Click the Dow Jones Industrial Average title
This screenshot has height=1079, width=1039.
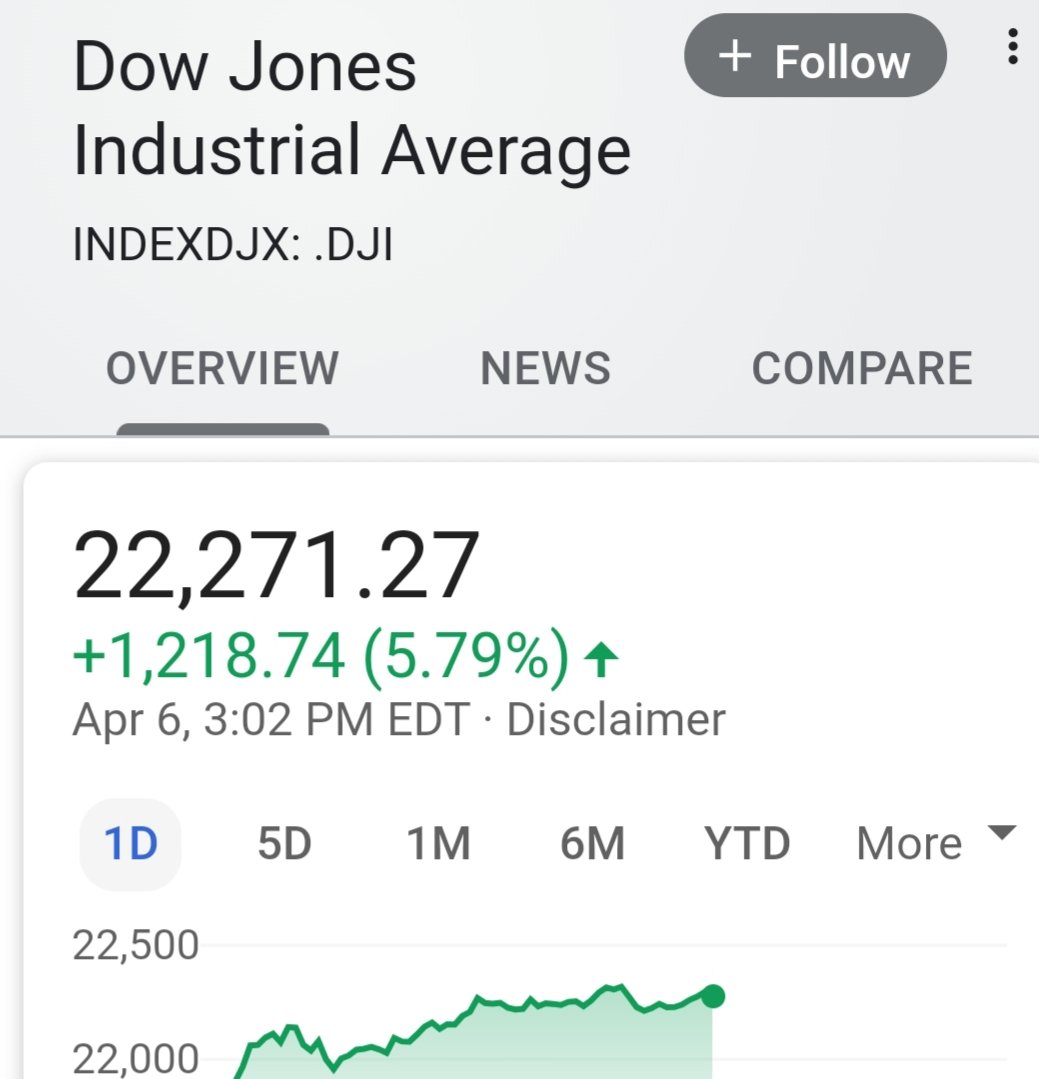(x=351, y=109)
